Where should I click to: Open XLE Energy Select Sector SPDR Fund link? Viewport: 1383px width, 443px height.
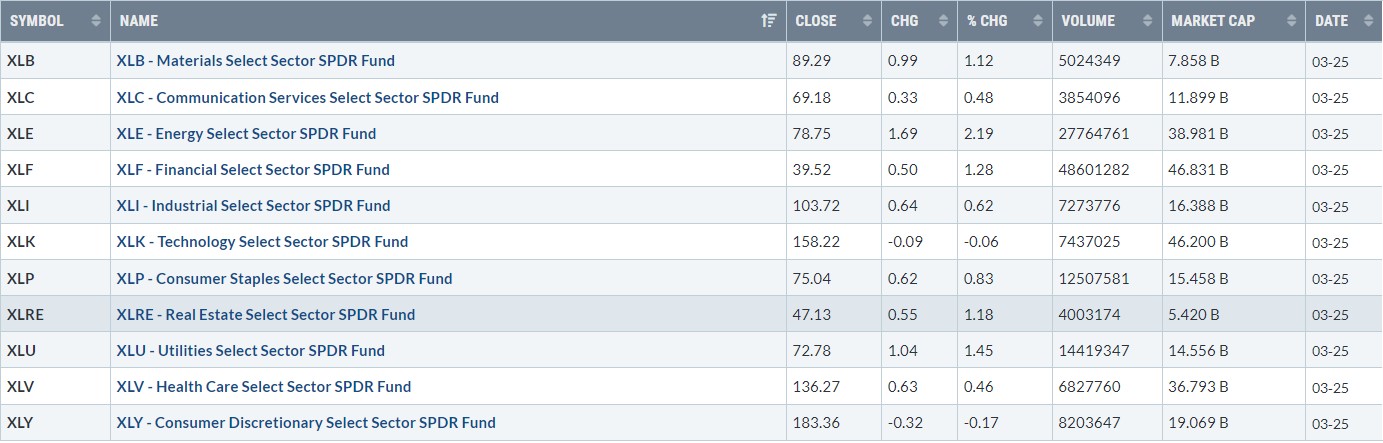click(246, 134)
